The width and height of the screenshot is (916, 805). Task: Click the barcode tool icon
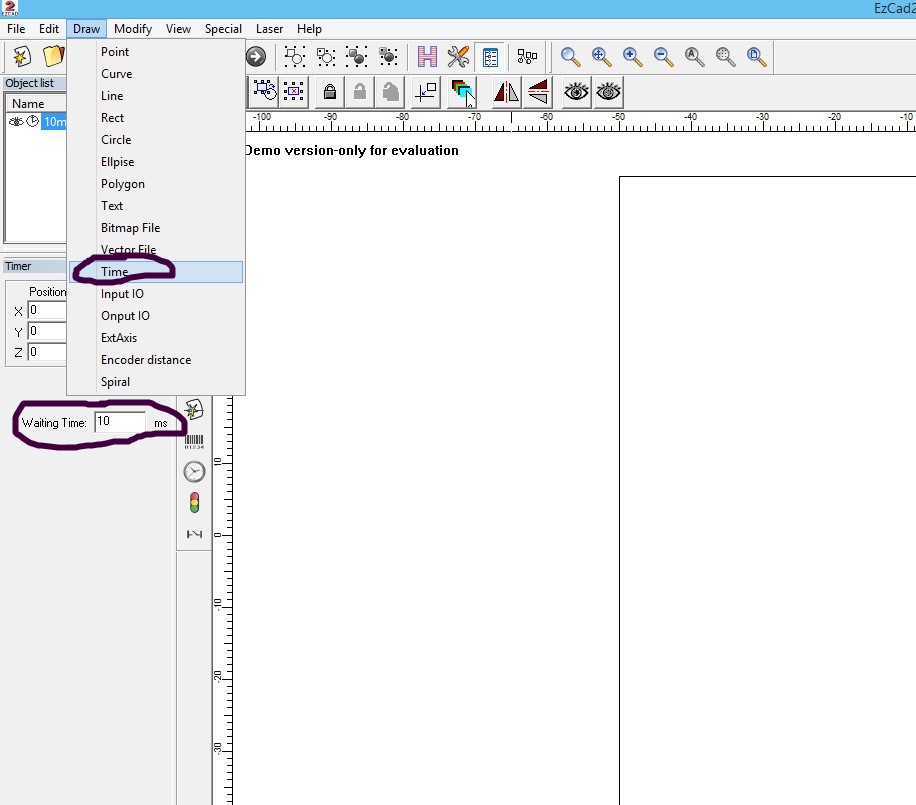coord(194,440)
